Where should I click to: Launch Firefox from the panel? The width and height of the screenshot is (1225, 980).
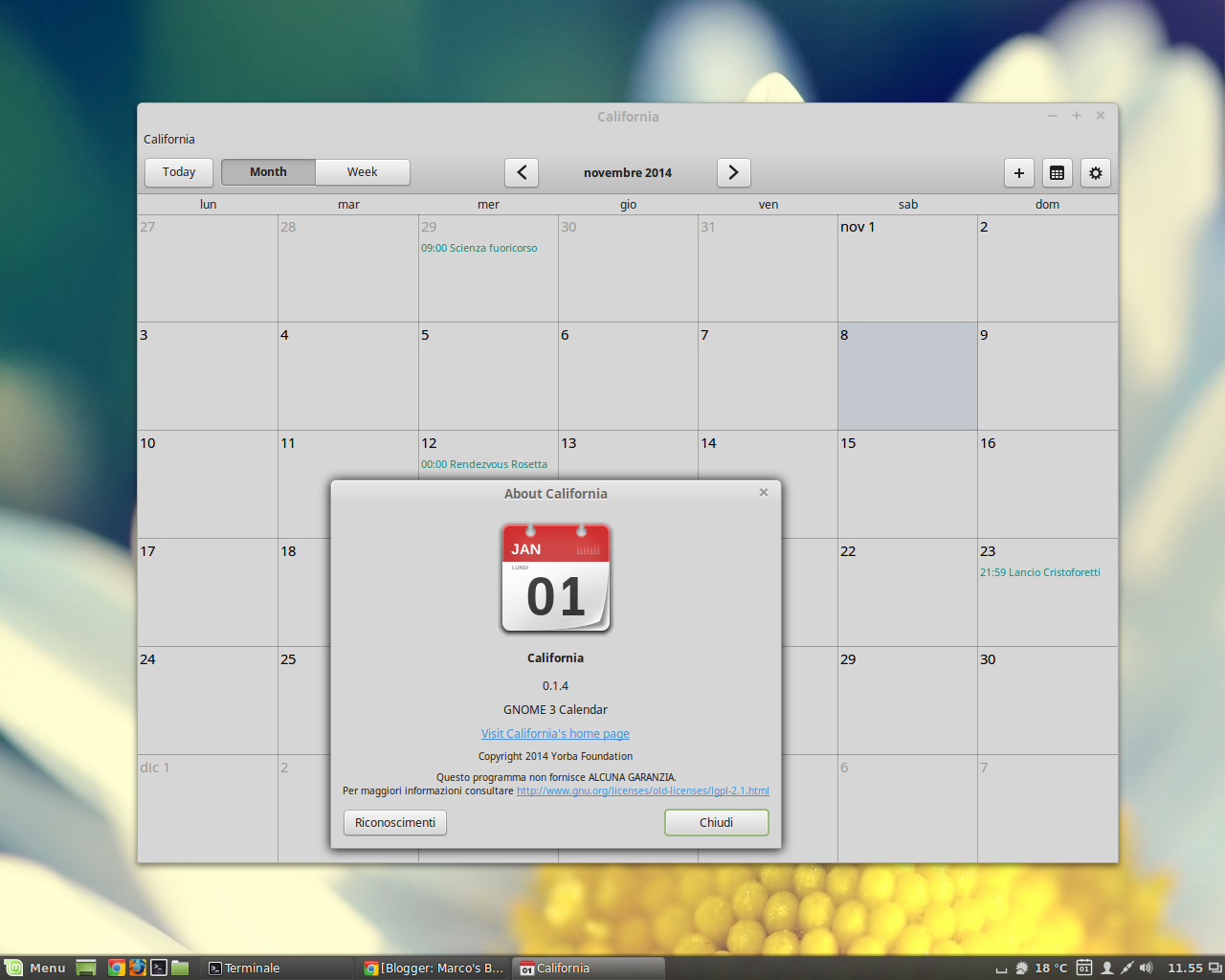tap(137, 968)
